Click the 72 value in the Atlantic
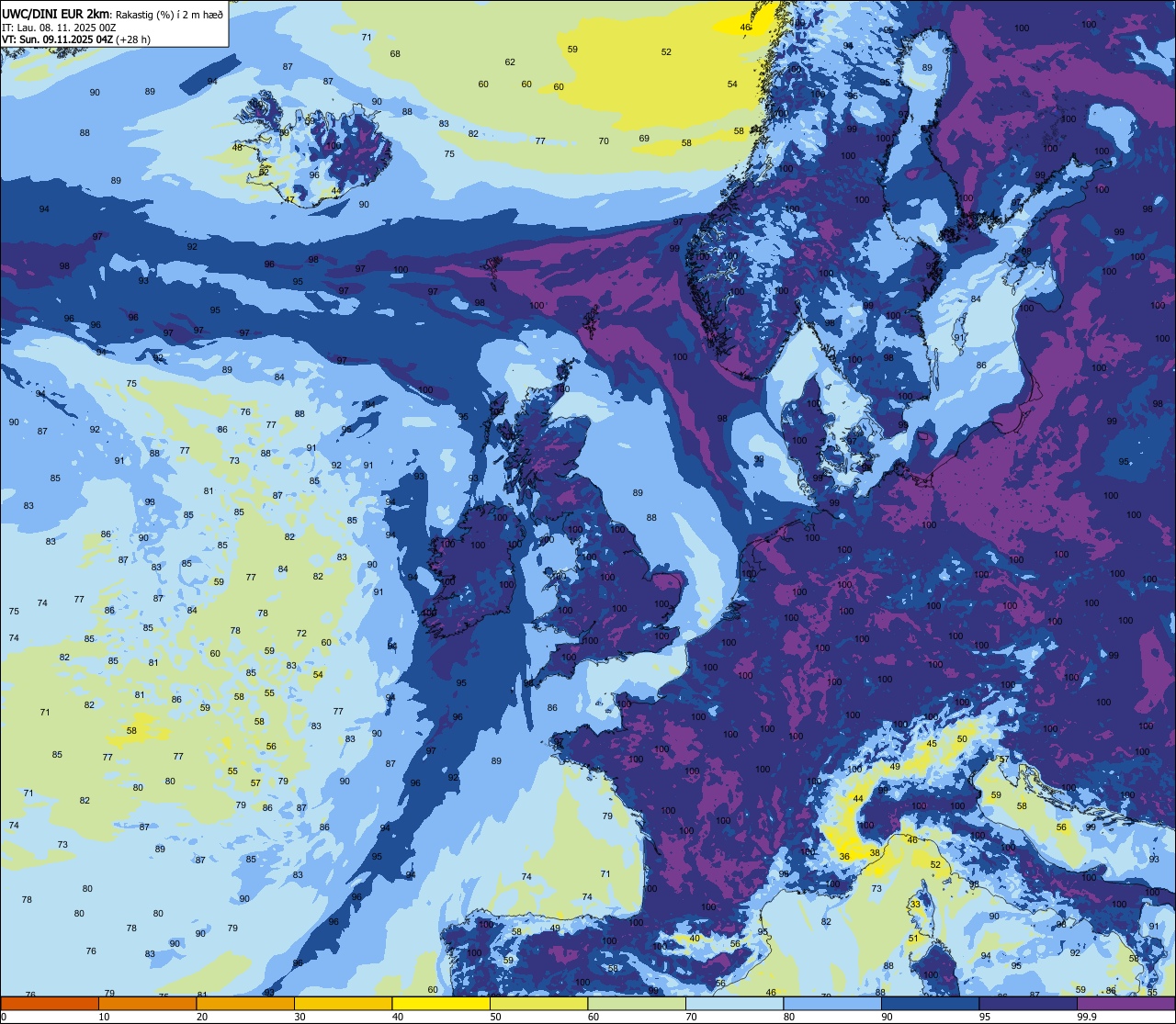The image size is (1176, 1024). [x=301, y=634]
